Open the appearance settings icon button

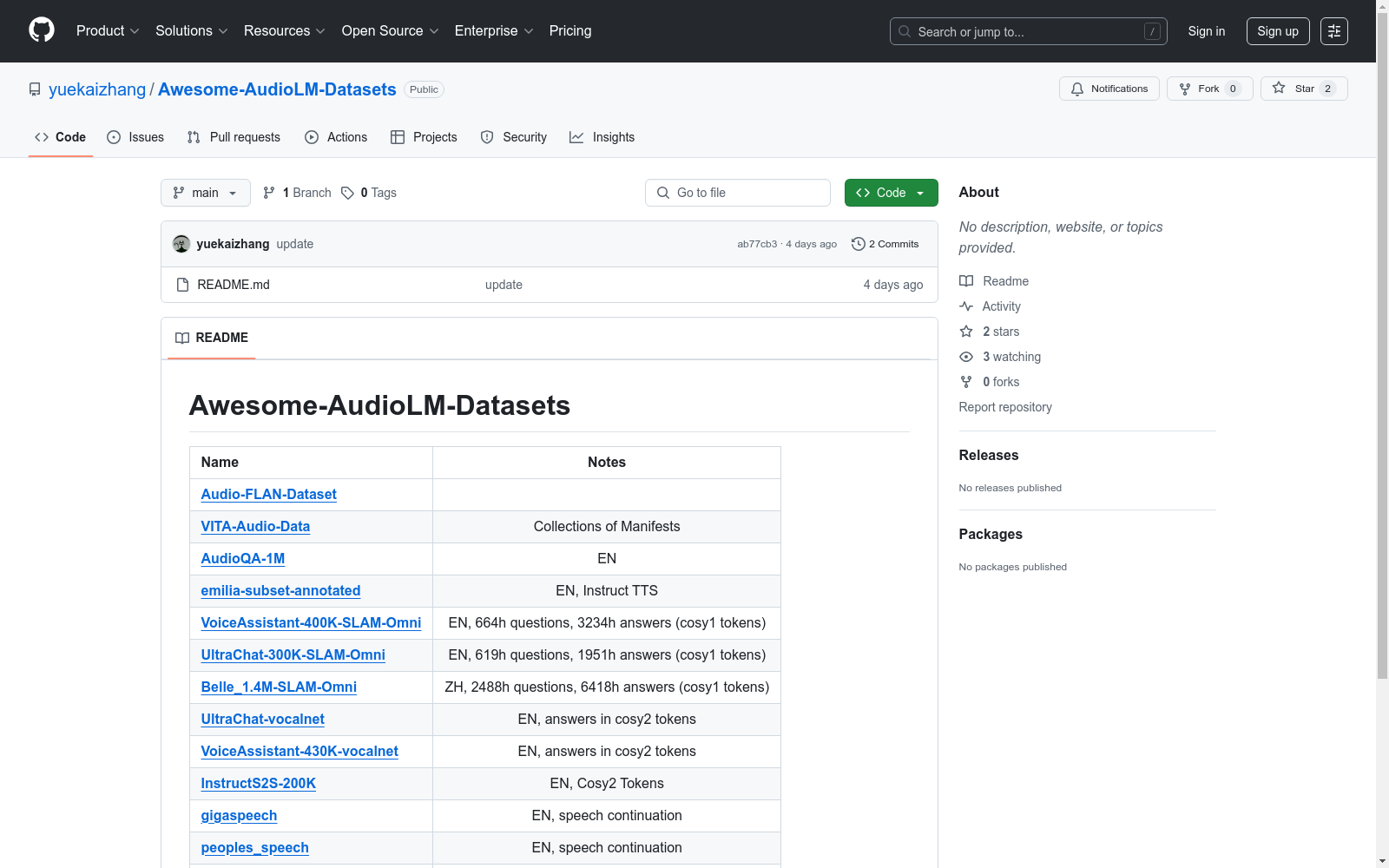1334,31
